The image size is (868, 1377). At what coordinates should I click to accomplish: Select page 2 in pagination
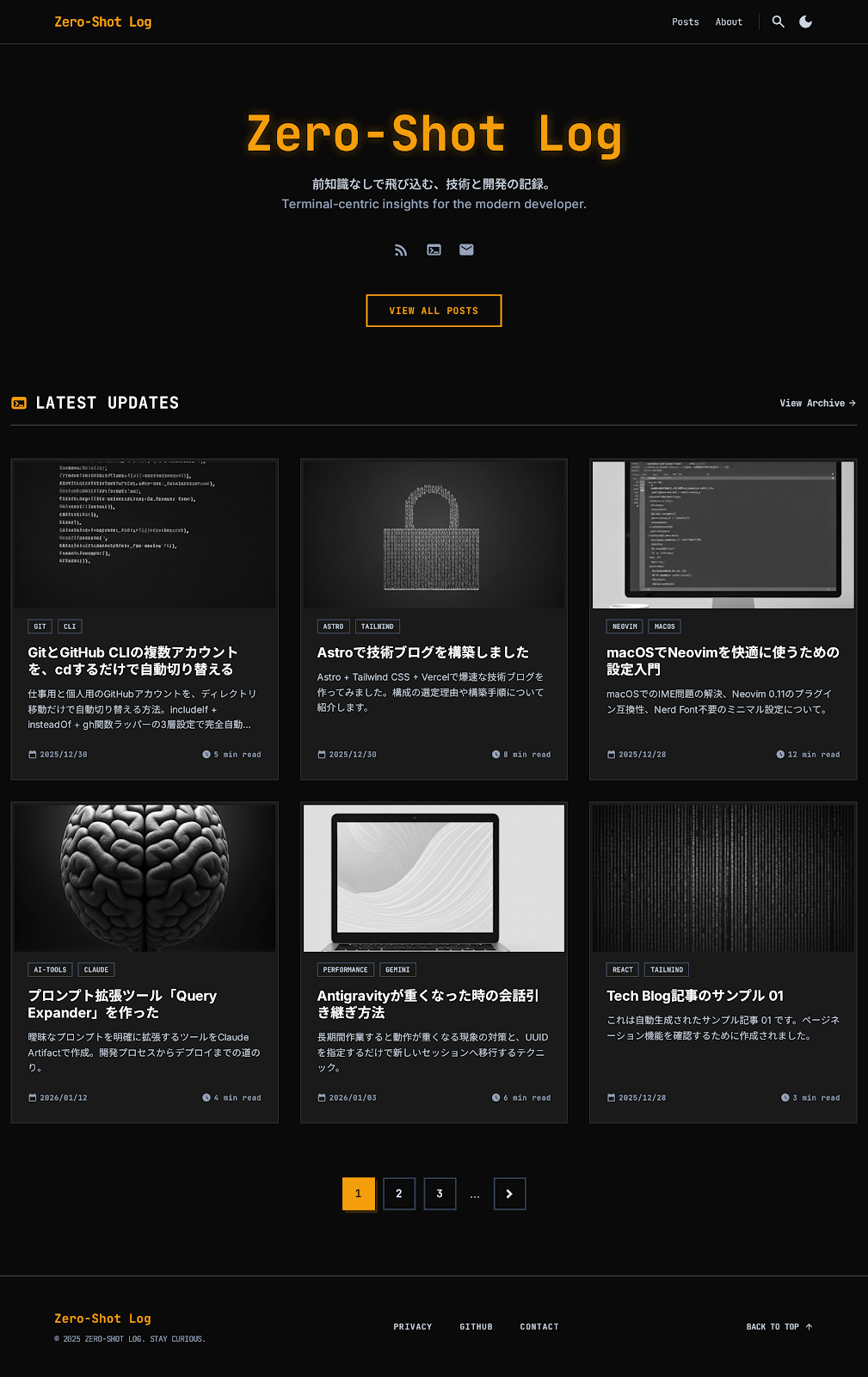399,1194
